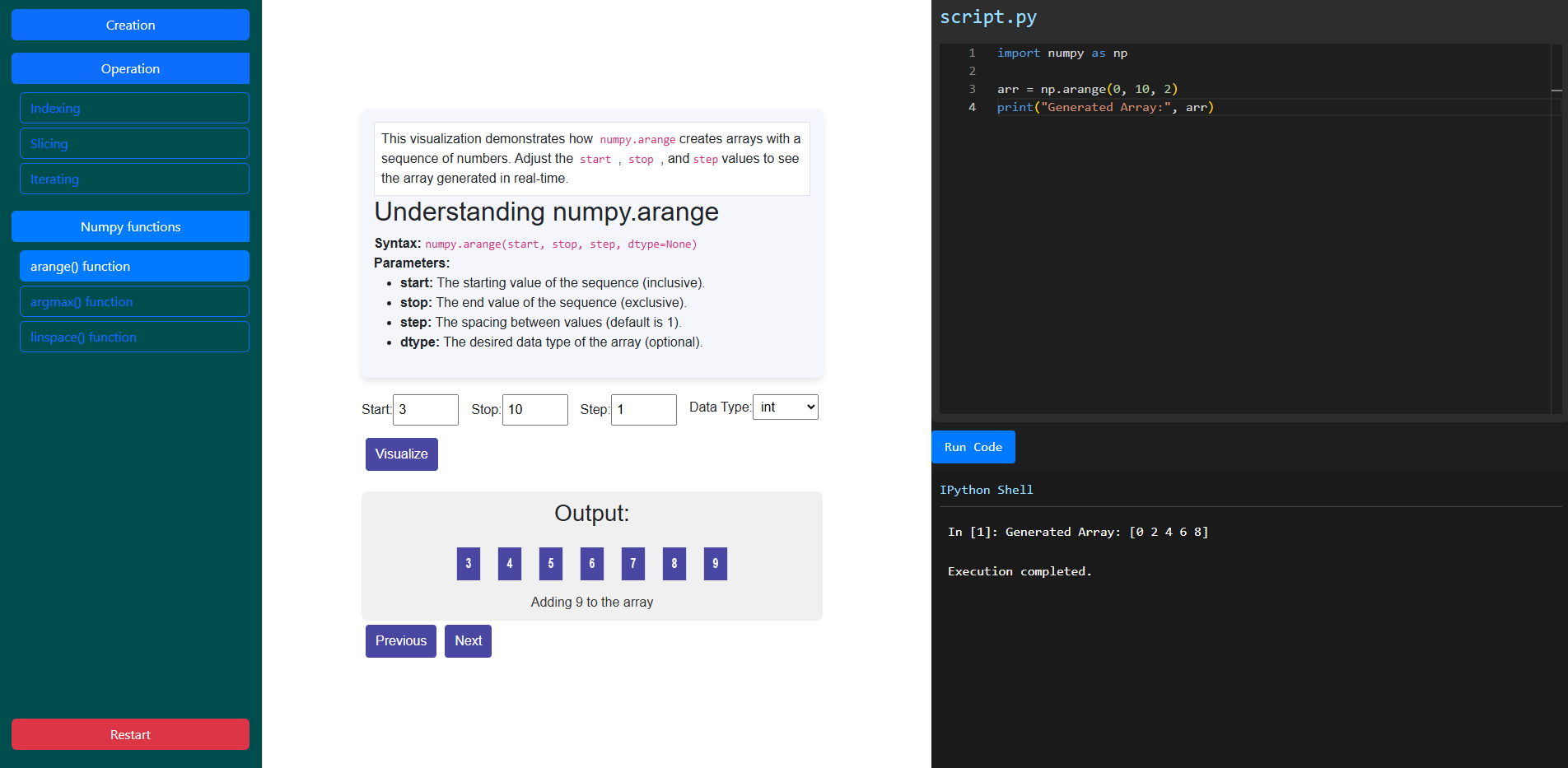Open the Indexing topic
This screenshot has height=768, width=1568.
[134, 108]
